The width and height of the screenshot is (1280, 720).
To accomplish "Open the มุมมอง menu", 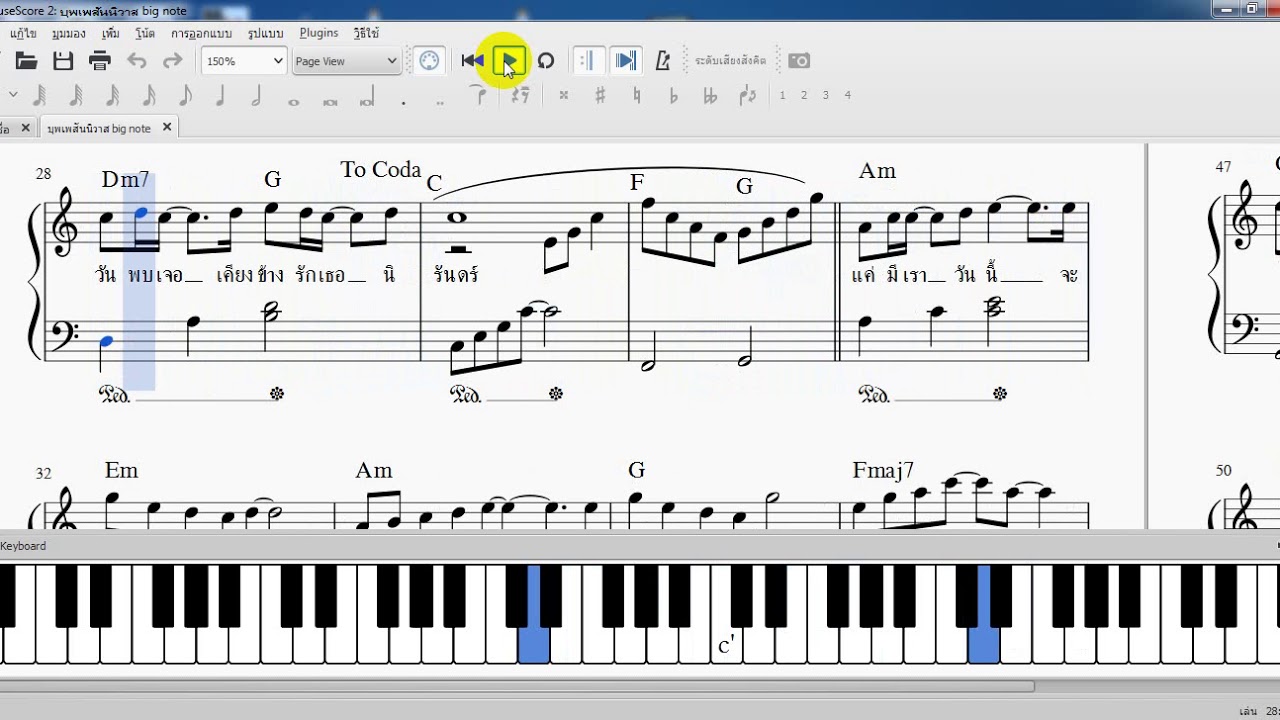I will tap(68, 33).
